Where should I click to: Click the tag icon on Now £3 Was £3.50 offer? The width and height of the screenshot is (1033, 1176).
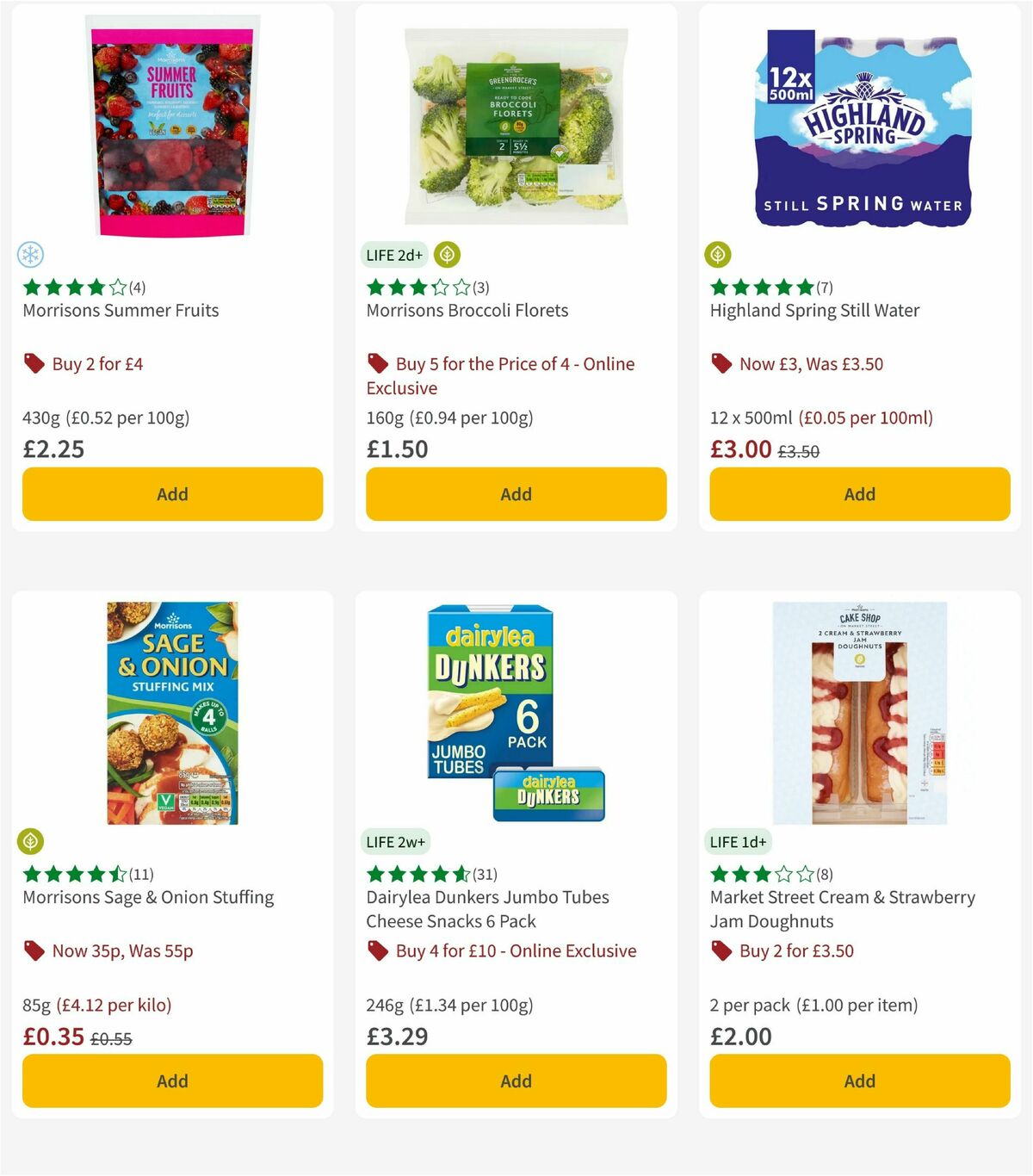(x=721, y=363)
